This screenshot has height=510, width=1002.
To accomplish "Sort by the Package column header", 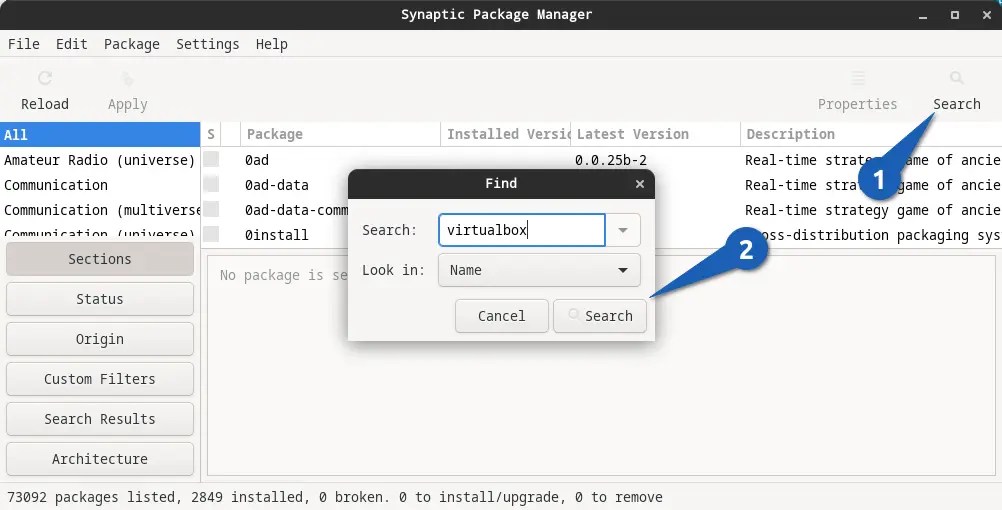I will (340, 134).
